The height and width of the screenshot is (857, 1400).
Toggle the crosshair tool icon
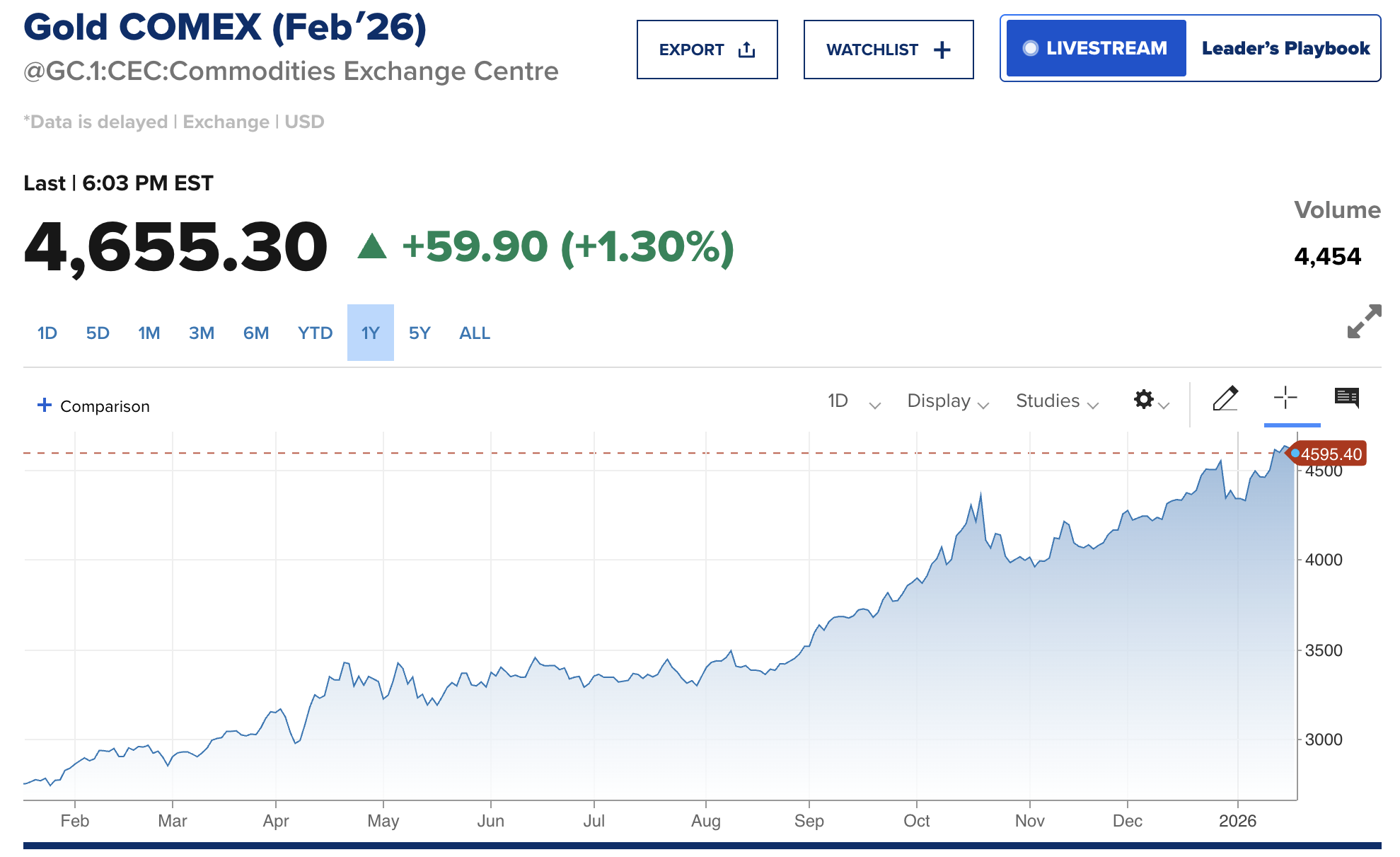pos(1285,398)
